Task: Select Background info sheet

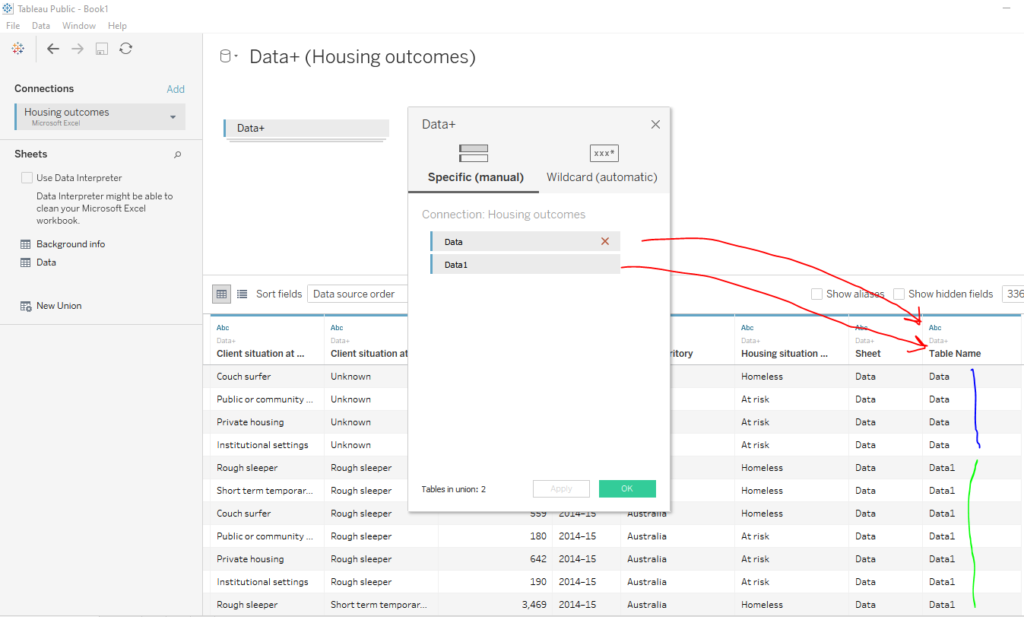Action: pos(71,244)
